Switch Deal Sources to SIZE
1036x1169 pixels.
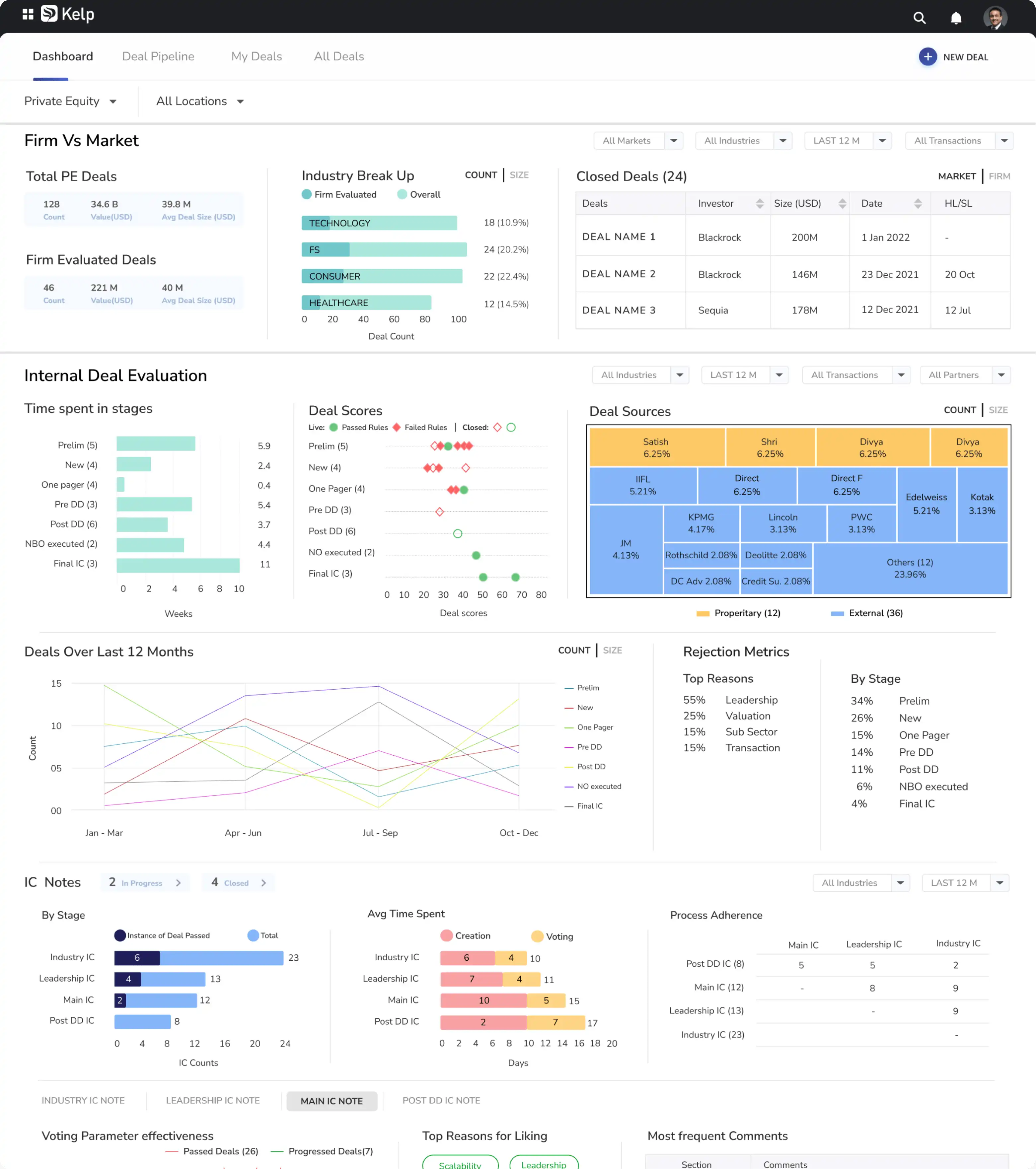pos(998,410)
